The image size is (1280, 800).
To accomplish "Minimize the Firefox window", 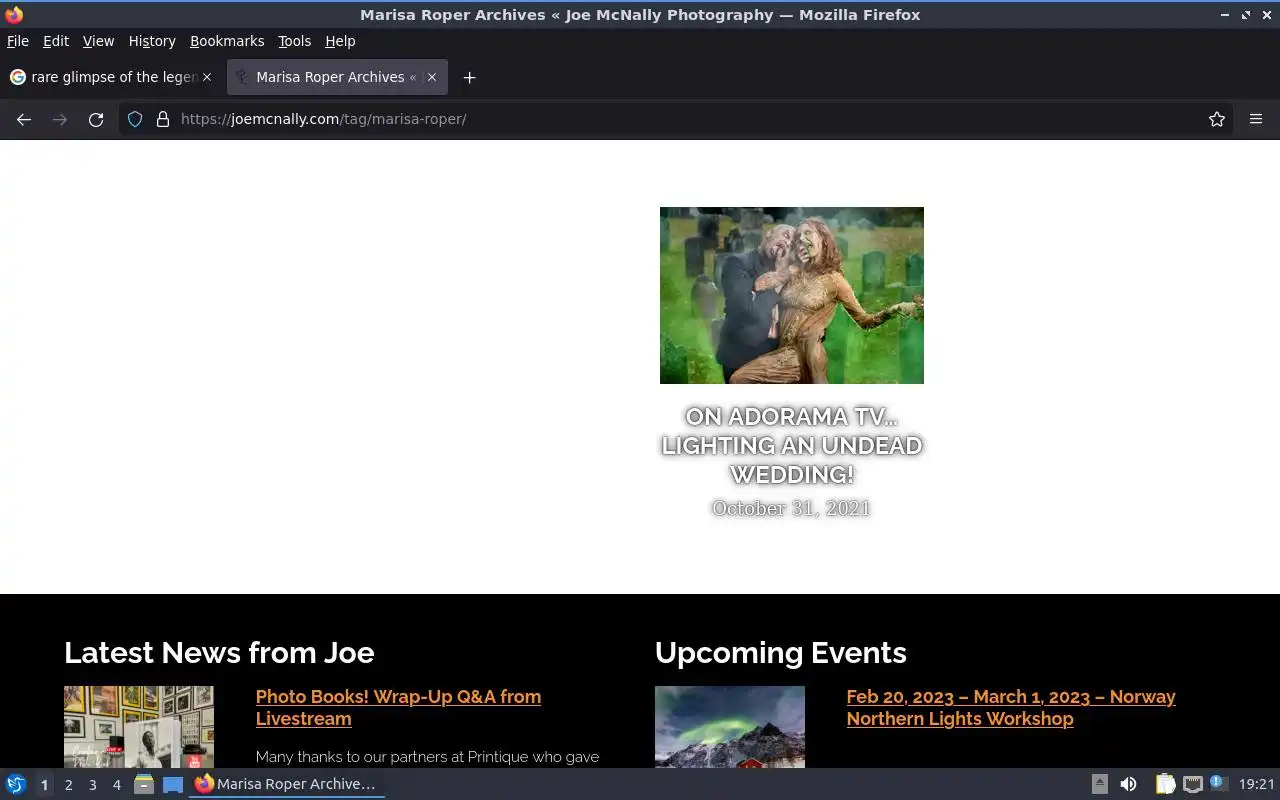I will tap(1225, 15).
